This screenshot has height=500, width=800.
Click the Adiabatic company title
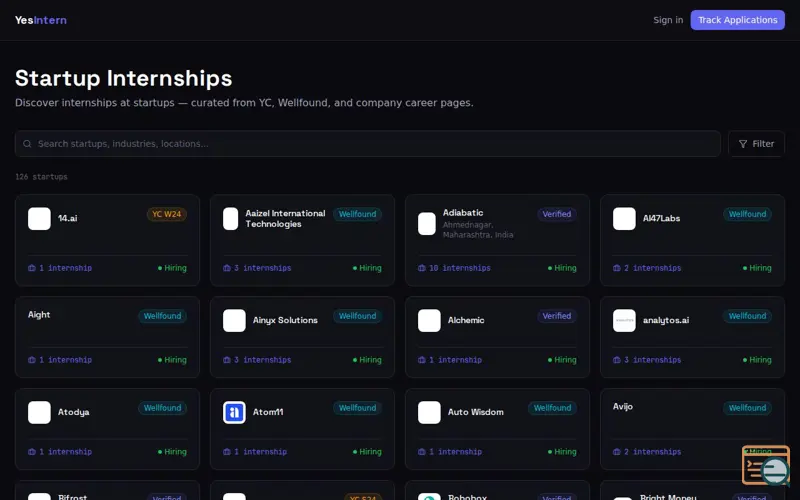[463, 212]
